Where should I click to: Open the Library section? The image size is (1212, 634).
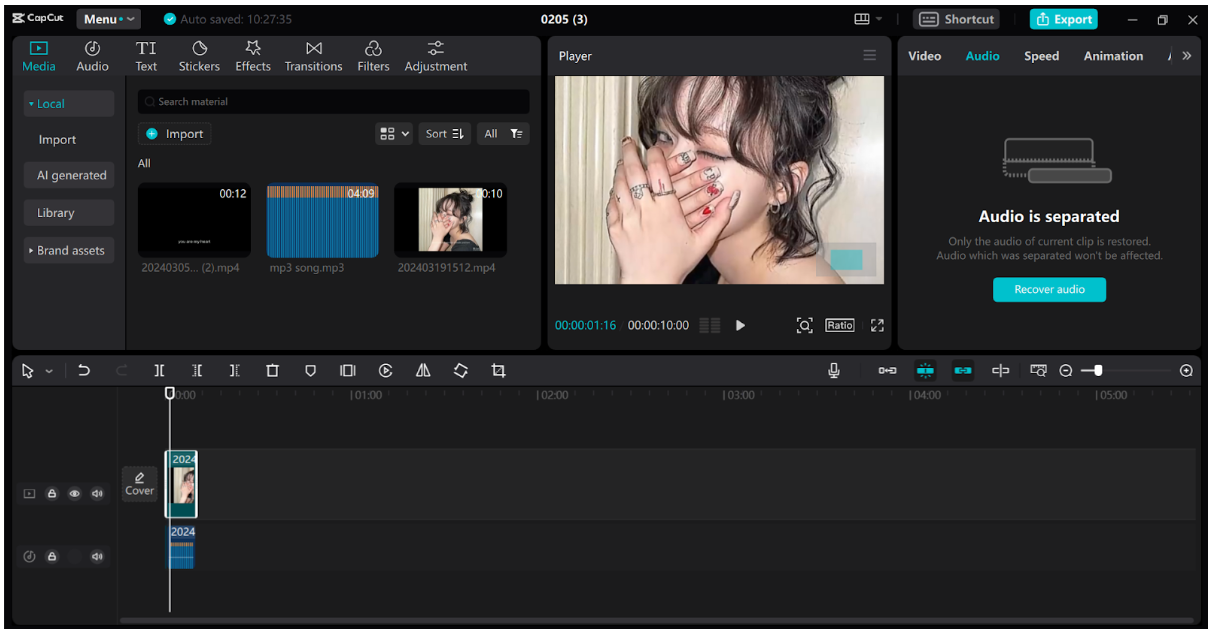(x=69, y=213)
